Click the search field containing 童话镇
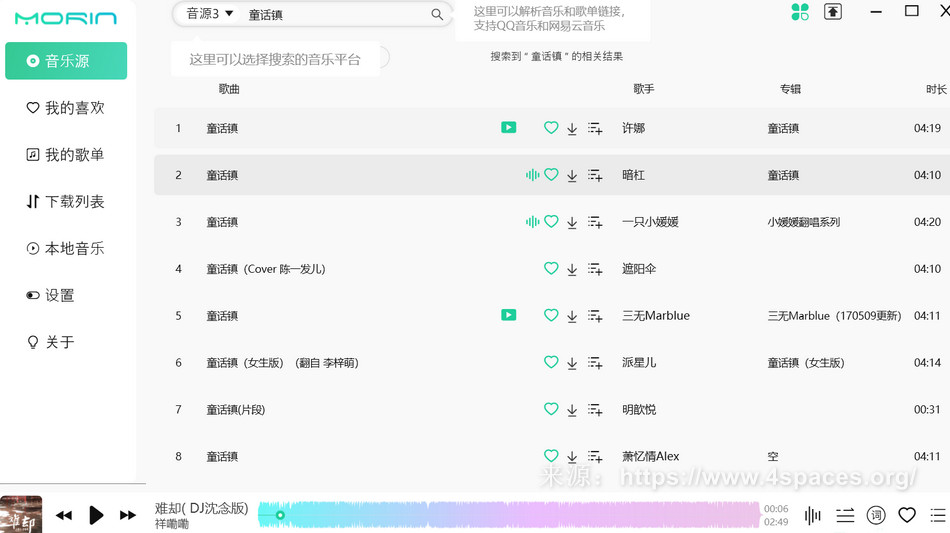The width and height of the screenshot is (950, 533). point(330,15)
